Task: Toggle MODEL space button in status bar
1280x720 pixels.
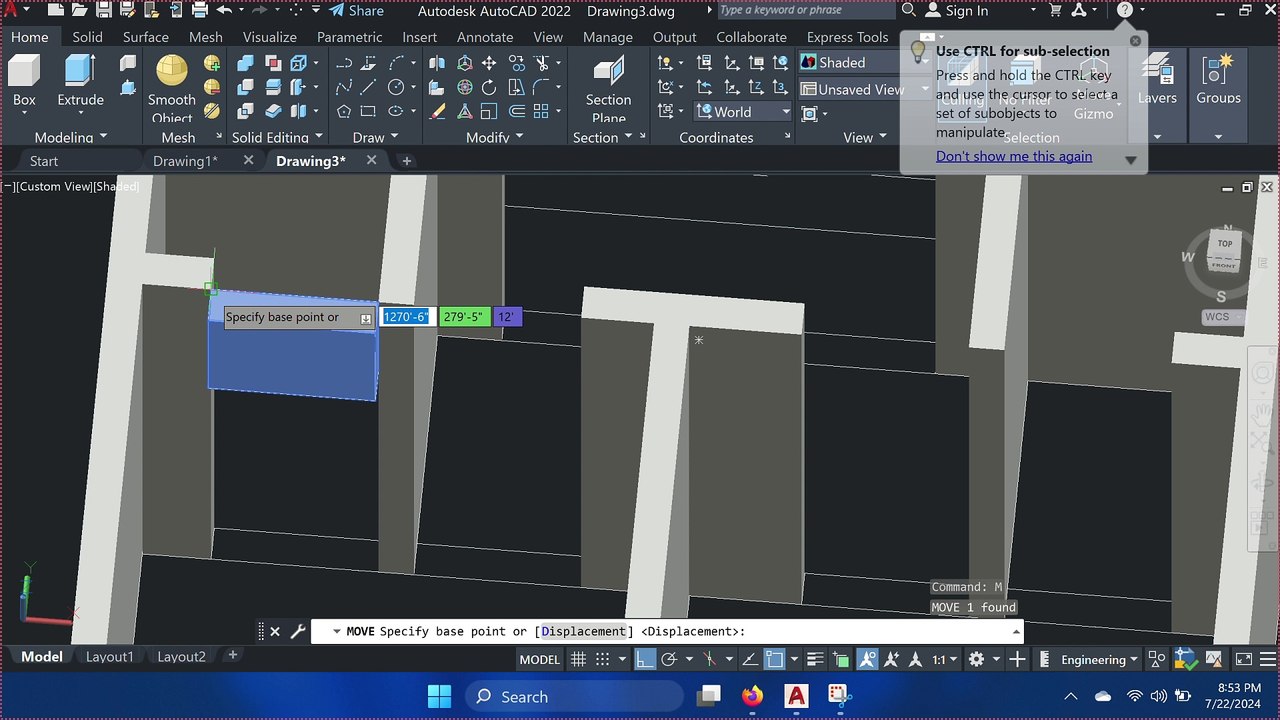Action: click(x=539, y=659)
